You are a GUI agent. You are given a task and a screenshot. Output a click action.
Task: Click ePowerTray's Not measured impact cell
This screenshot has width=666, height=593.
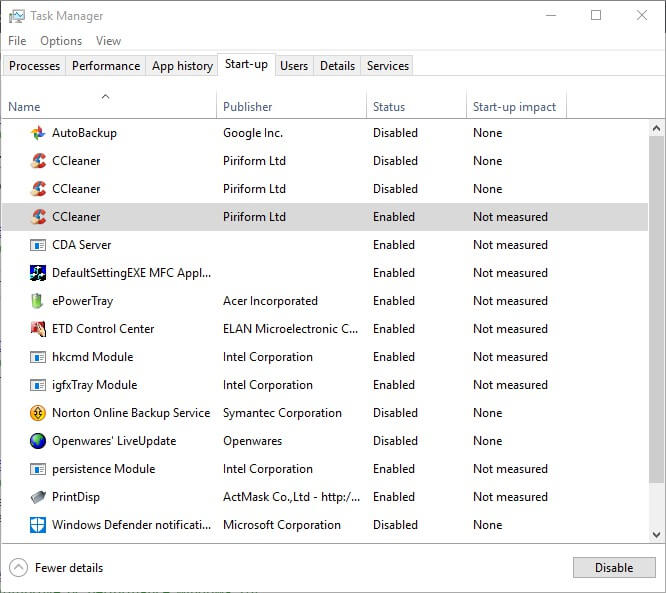[510, 301]
